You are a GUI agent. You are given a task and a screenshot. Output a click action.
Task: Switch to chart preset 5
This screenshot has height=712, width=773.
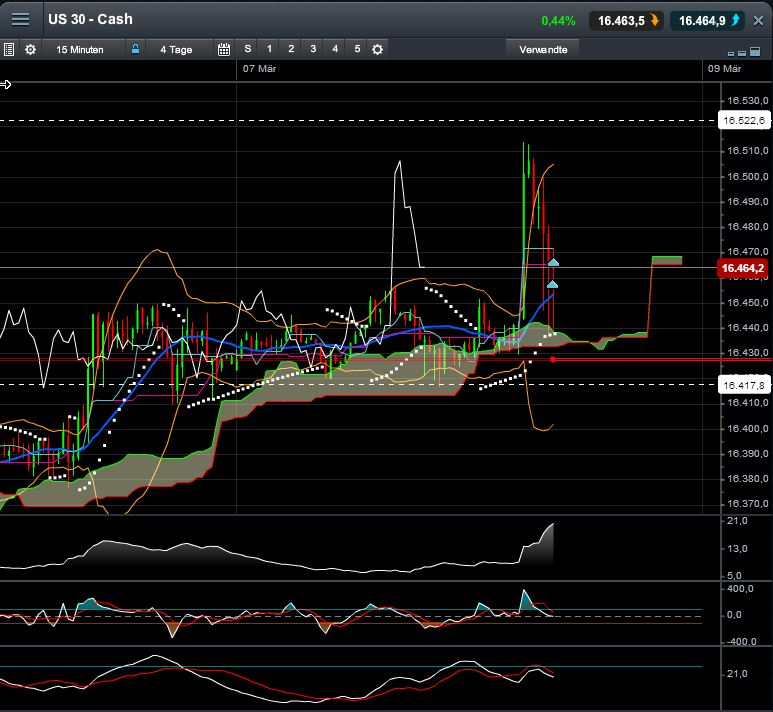[x=357, y=49]
